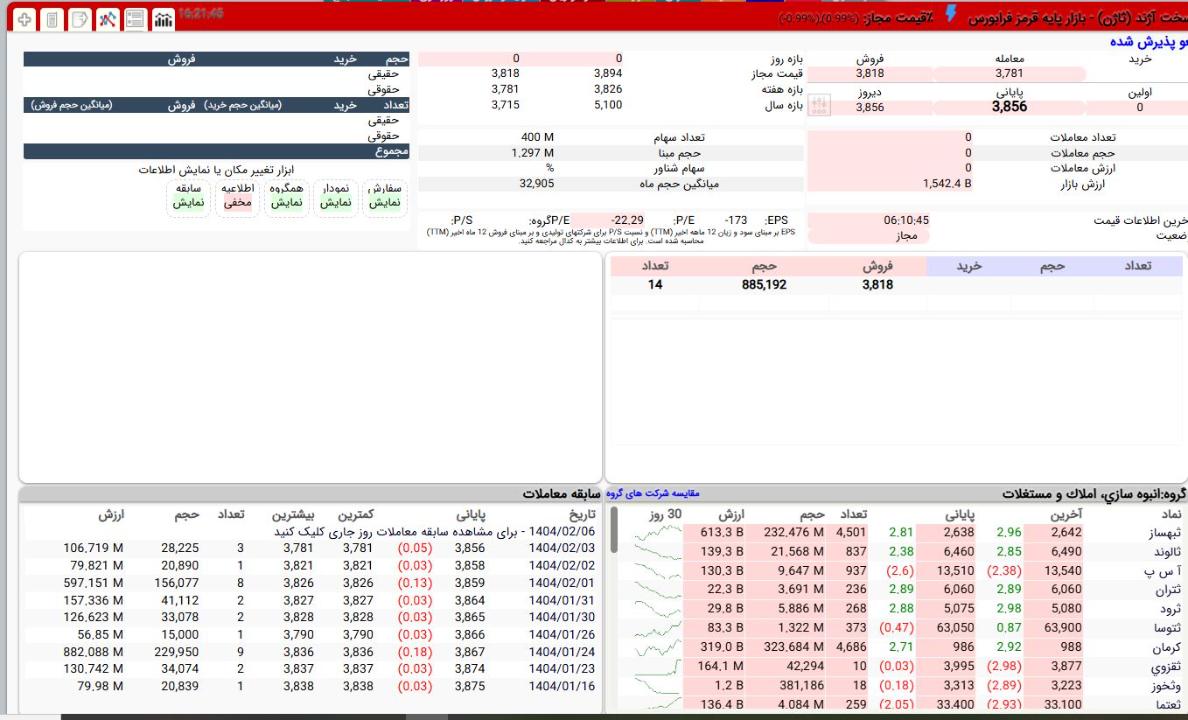Click the note page icon in the toolbar

click(79, 20)
